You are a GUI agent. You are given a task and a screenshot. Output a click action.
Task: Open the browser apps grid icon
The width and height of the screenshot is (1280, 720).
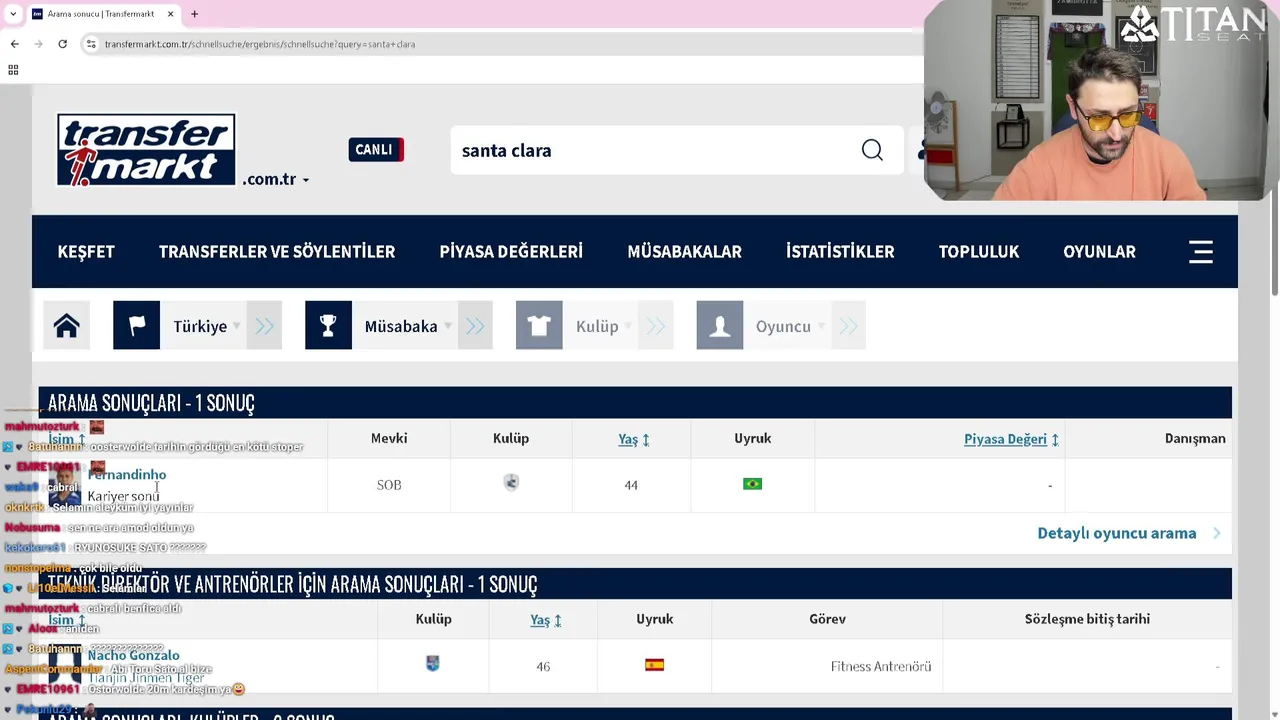[13, 70]
